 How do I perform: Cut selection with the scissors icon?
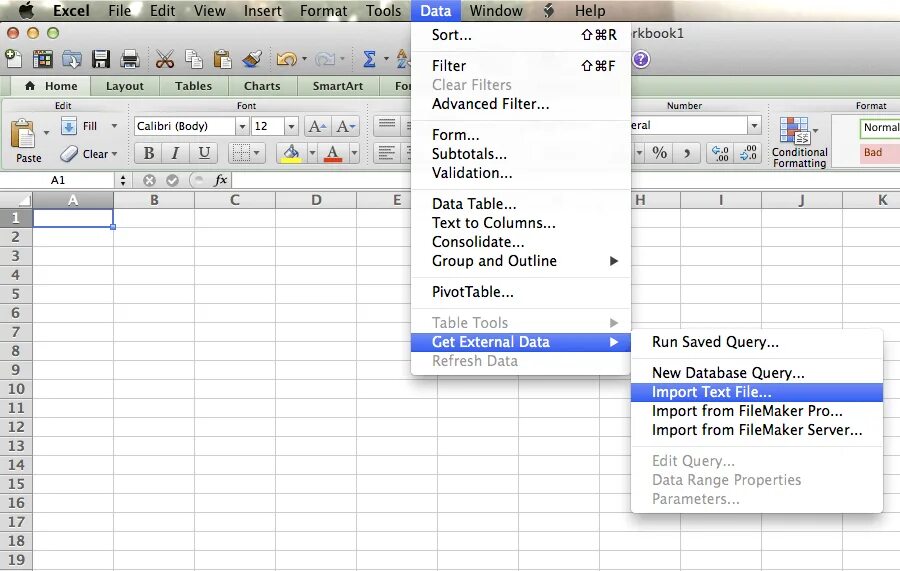point(165,59)
